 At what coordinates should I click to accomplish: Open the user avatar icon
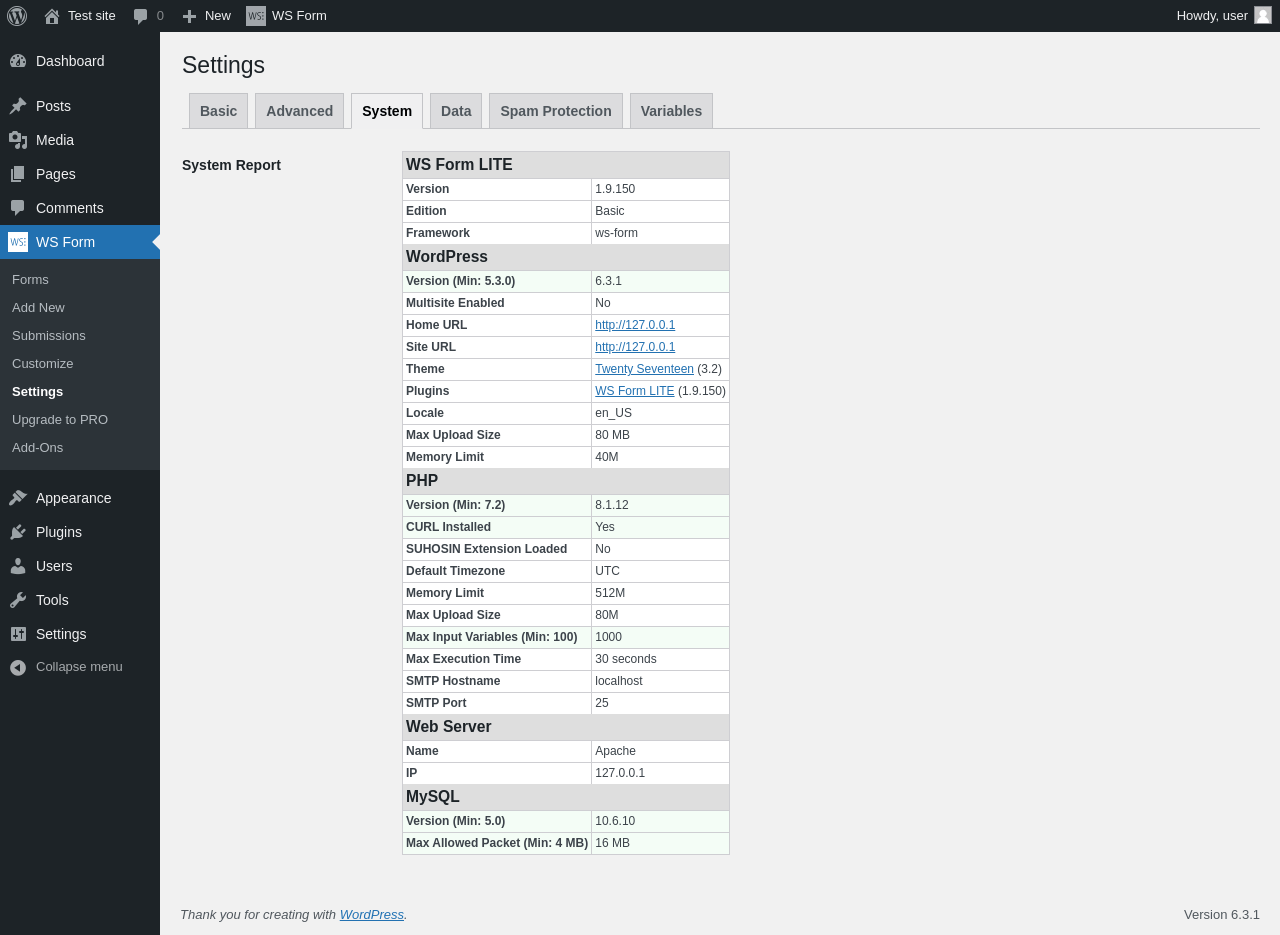click(x=1263, y=15)
